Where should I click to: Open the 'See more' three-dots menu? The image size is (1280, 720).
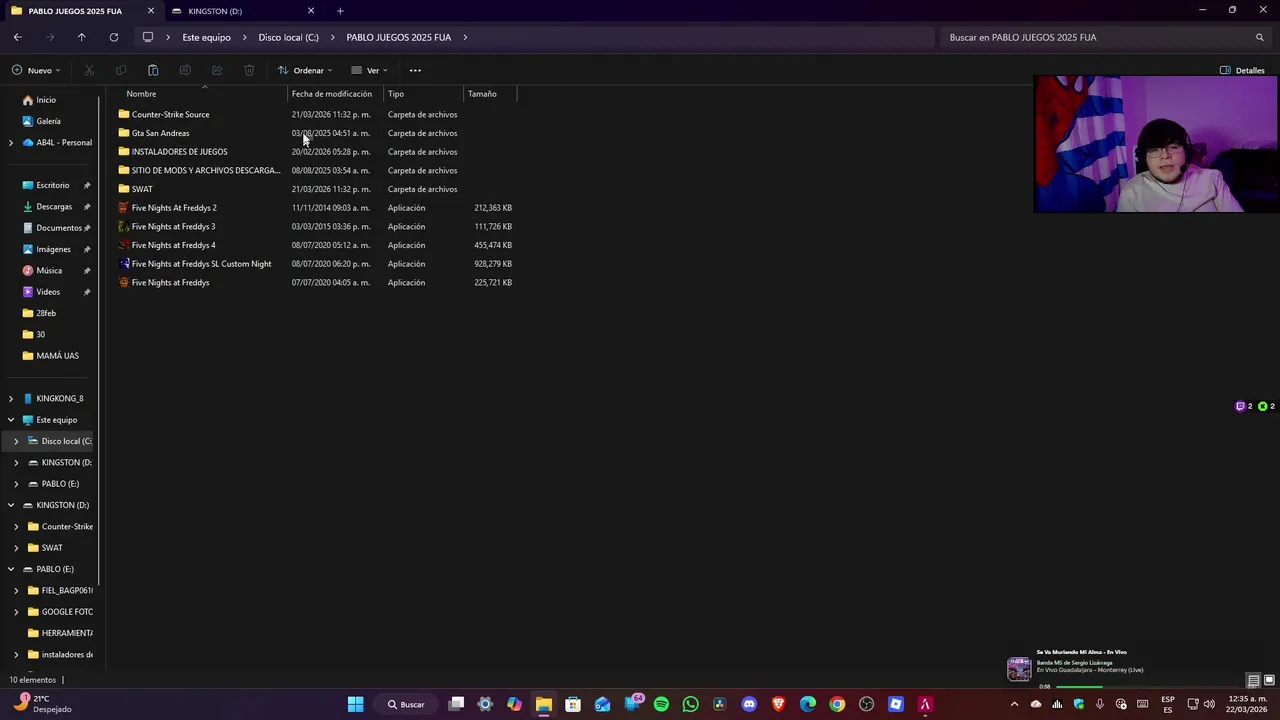(415, 70)
